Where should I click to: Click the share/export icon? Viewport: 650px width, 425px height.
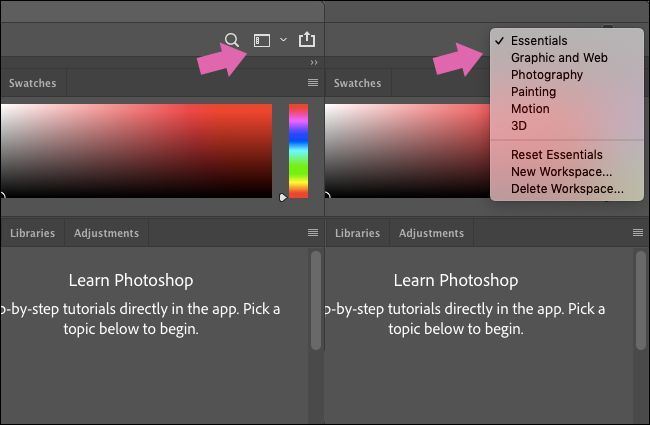coord(307,40)
